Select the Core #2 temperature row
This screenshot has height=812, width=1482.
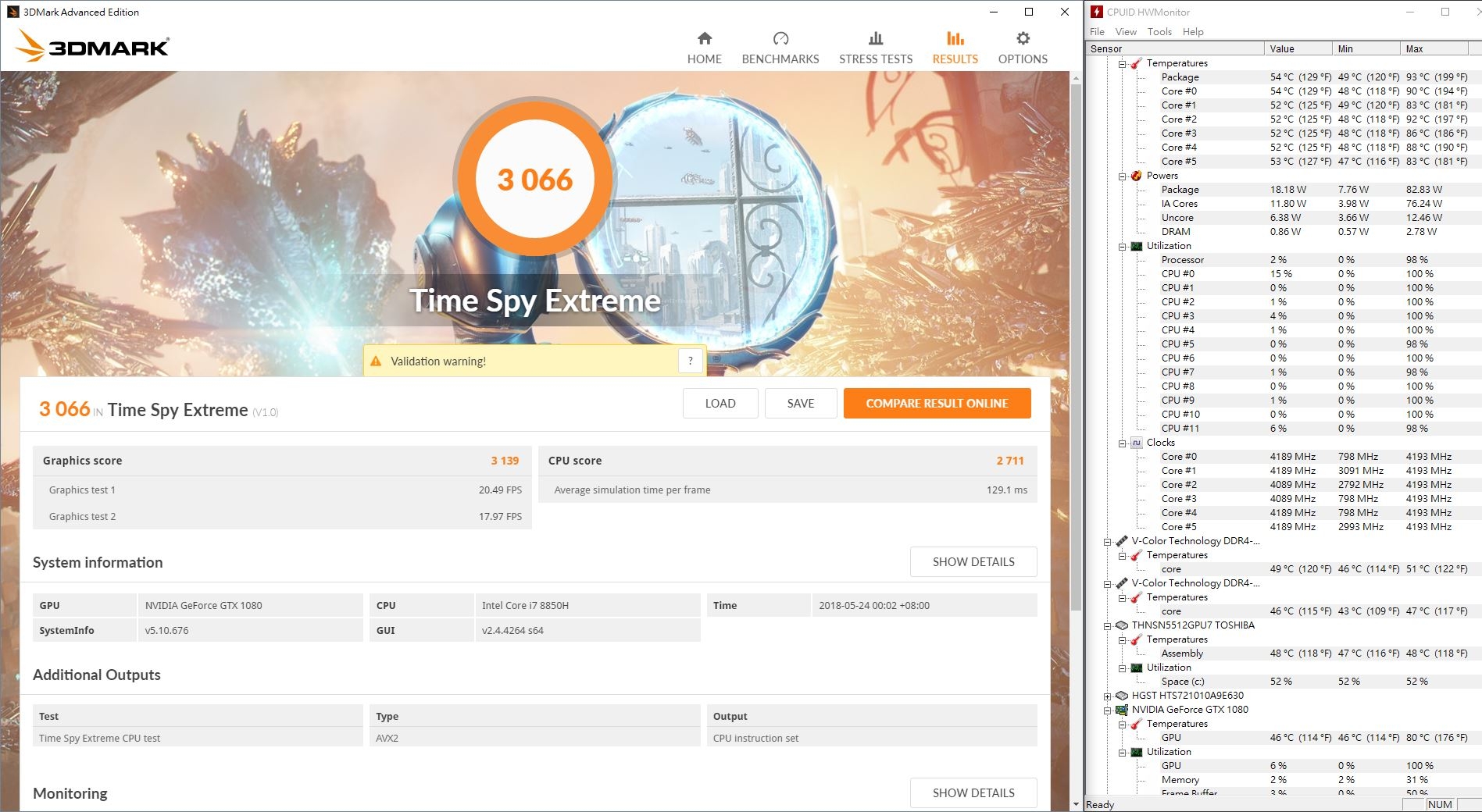[x=1314, y=119]
